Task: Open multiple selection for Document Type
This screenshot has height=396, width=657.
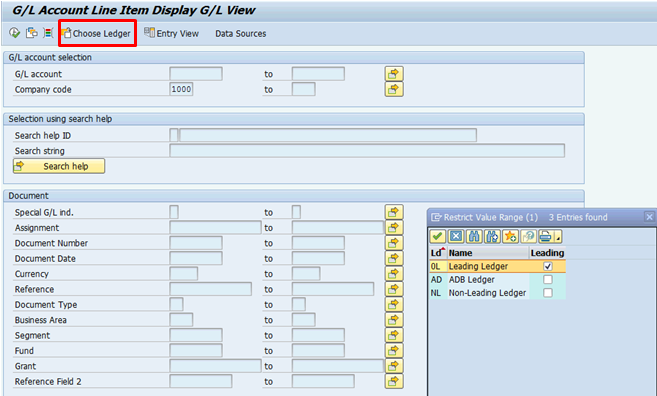Action: [394, 304]
